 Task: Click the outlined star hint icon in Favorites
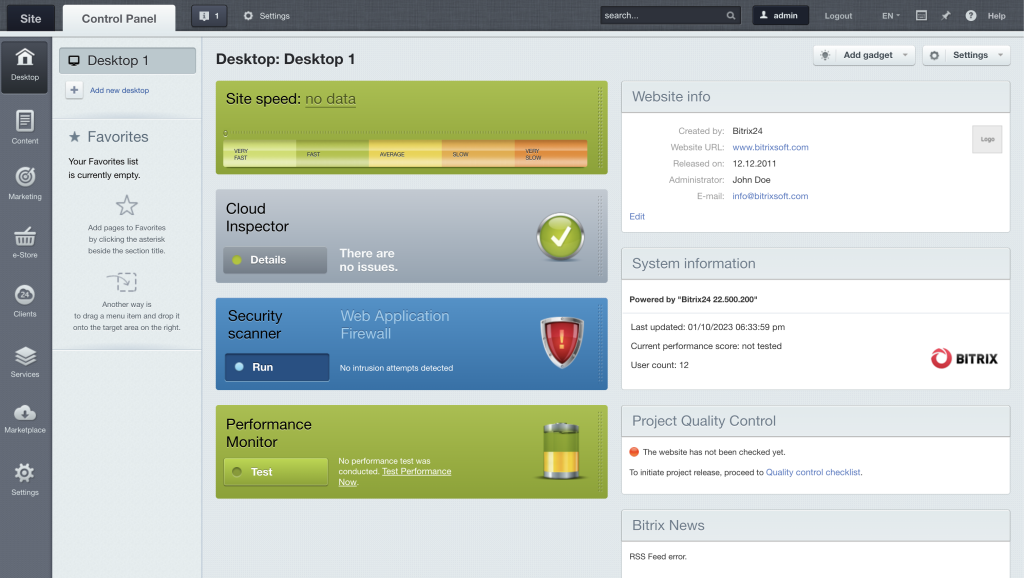click(127, 206)
